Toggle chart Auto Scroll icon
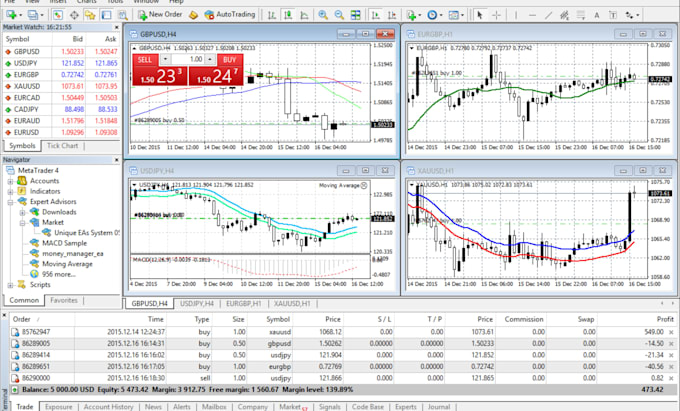 click(x=376, y=15)
